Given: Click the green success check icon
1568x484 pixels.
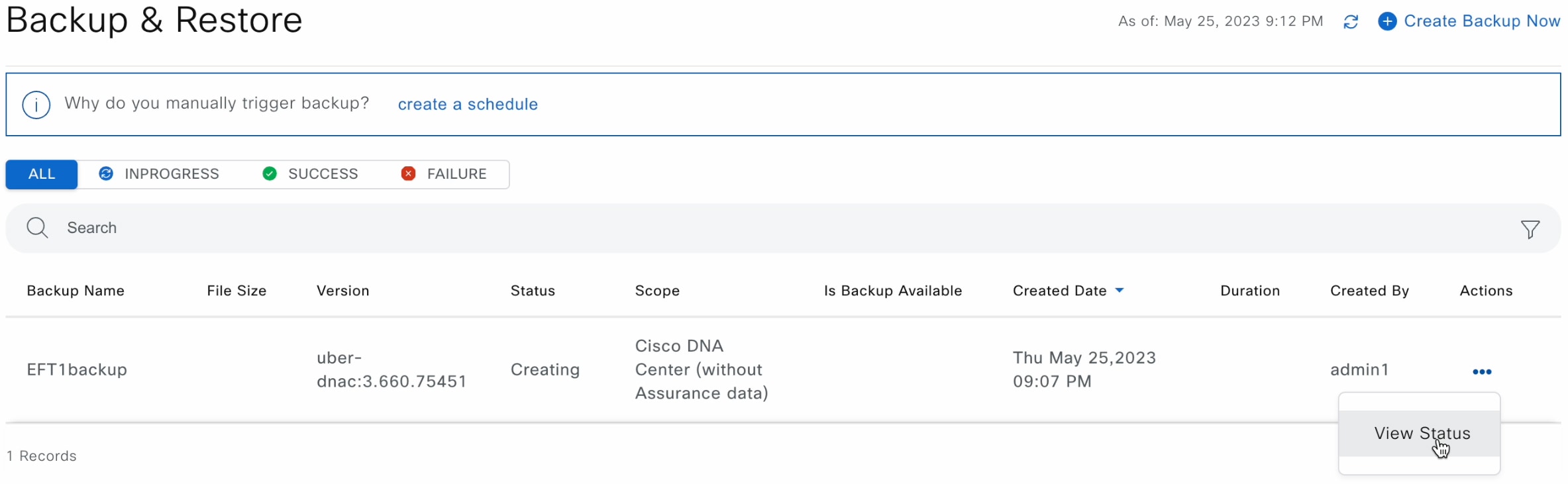Looking at the screenshot, I should pos(270,173).
